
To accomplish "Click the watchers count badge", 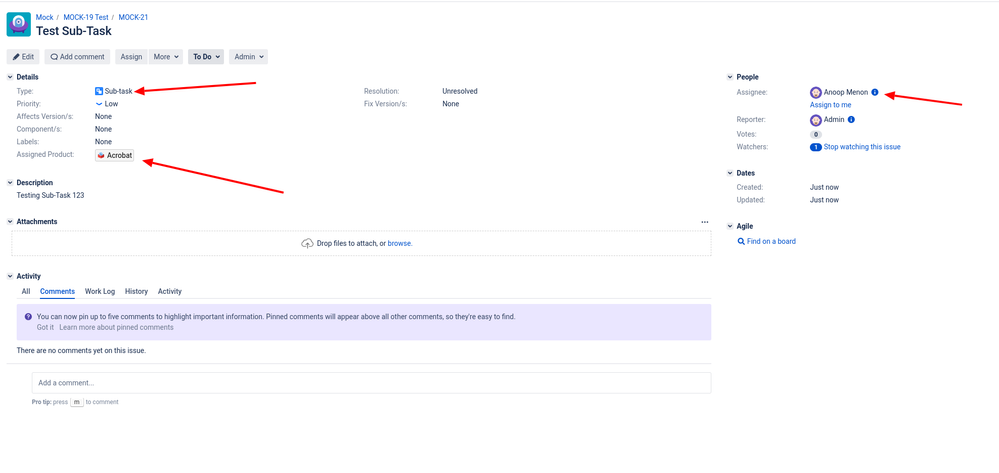I will tap(816, 147).
